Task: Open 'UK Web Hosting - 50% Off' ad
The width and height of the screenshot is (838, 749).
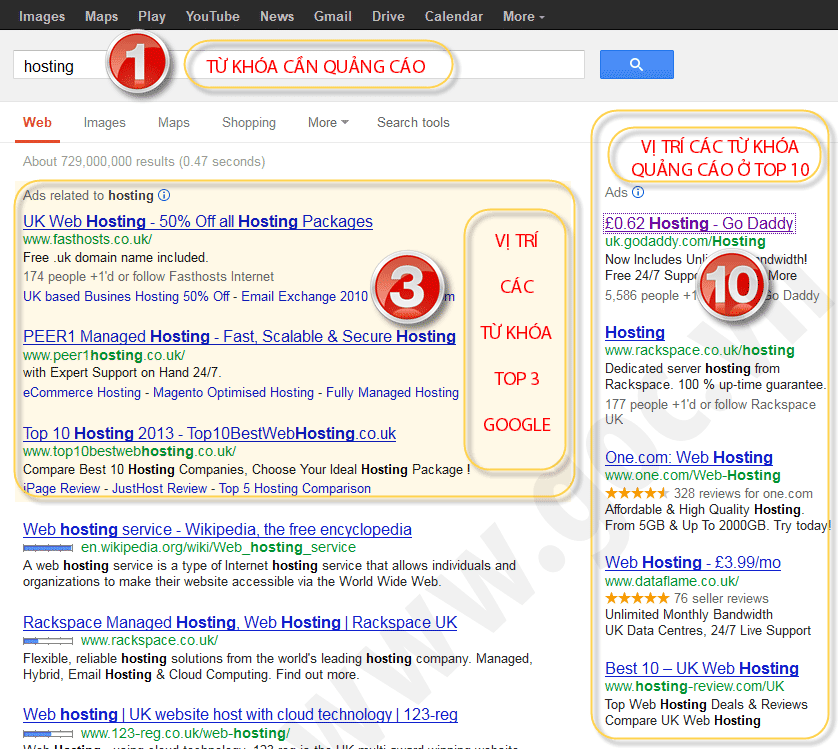Action: (x=198, y=221)
